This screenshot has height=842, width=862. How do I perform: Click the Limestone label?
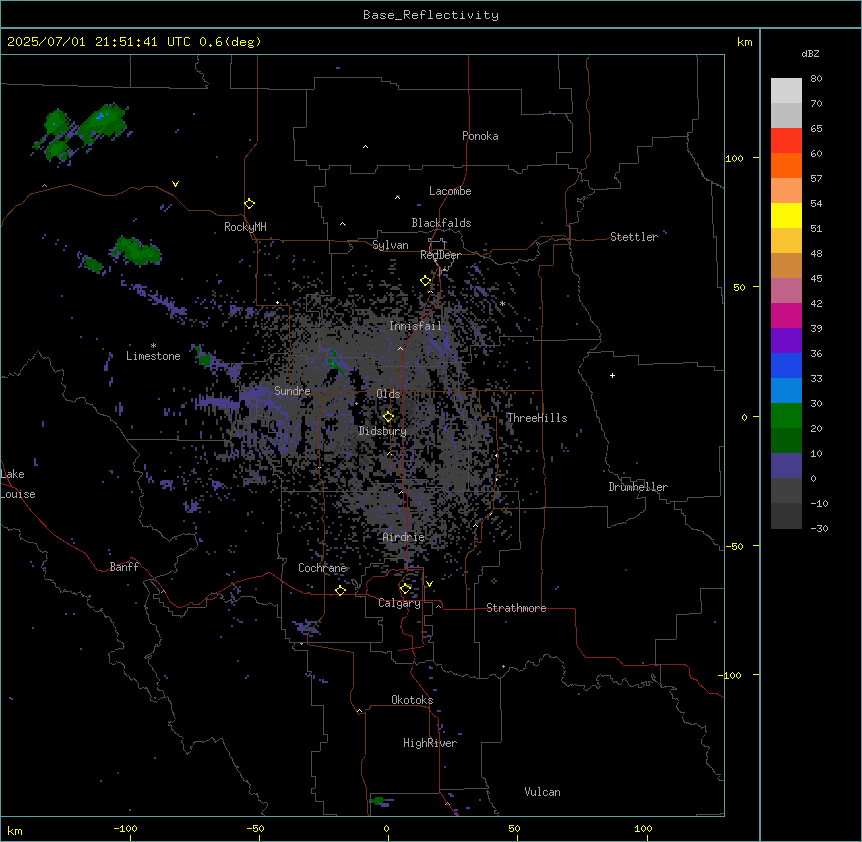point(153,356)
